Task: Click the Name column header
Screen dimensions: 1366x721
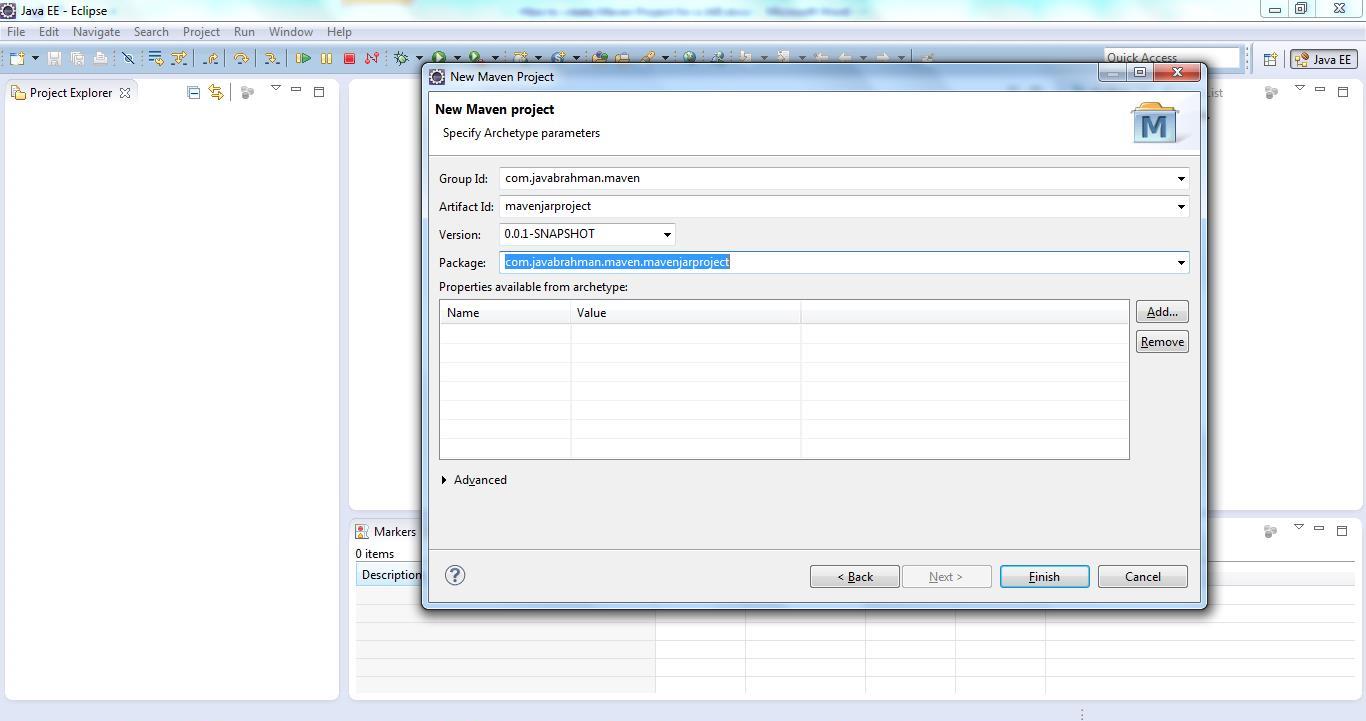Action: pyautogui.click(x=505, y=313)
